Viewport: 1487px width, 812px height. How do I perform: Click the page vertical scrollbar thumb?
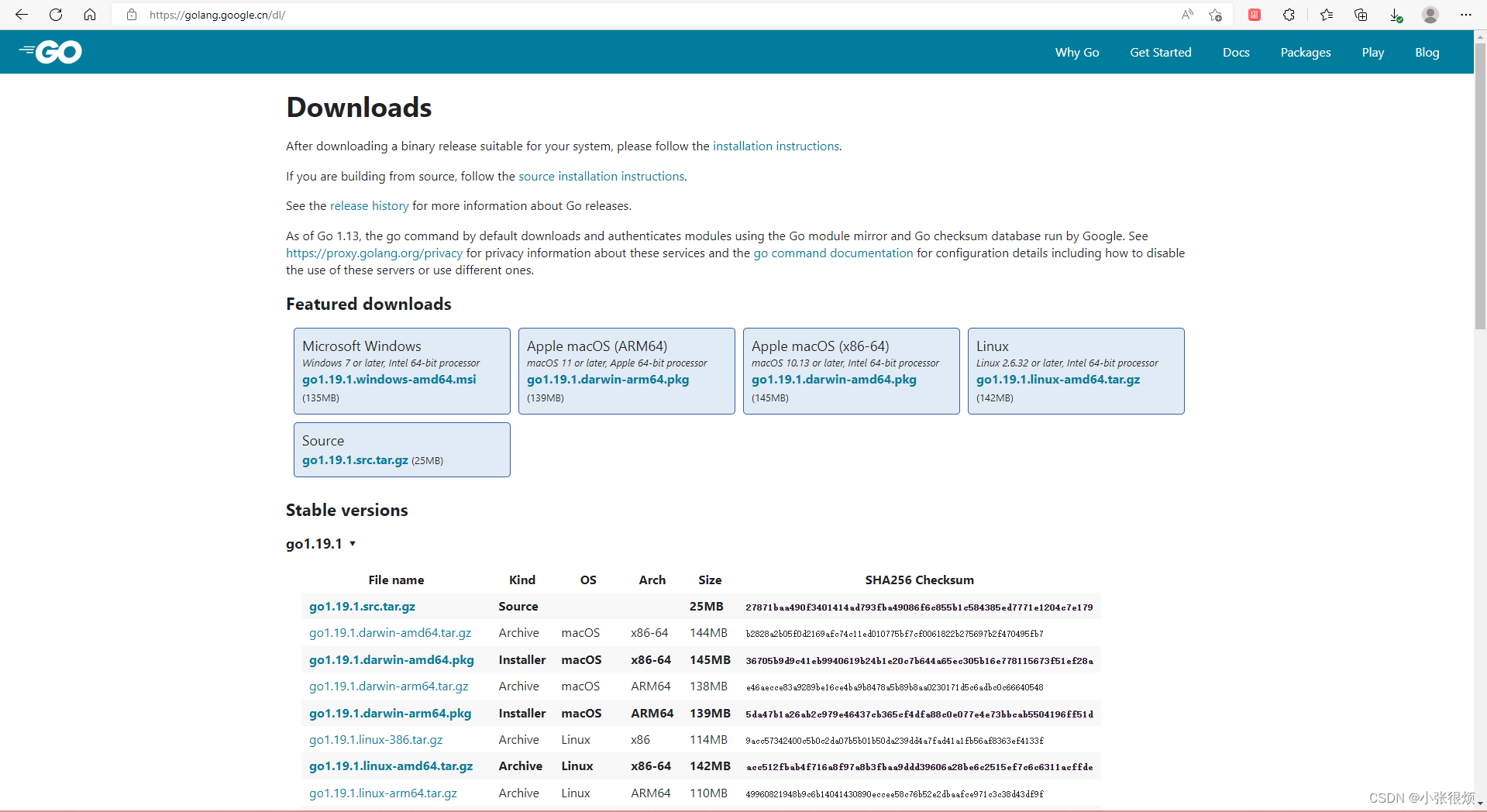(x=1480, y=186)
